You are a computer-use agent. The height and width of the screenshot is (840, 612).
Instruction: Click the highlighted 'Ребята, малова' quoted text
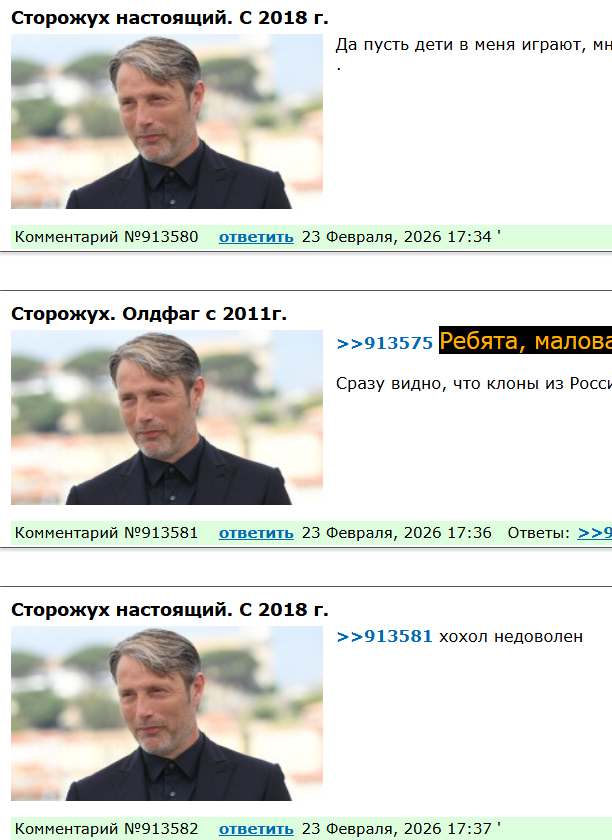(525, 341)
